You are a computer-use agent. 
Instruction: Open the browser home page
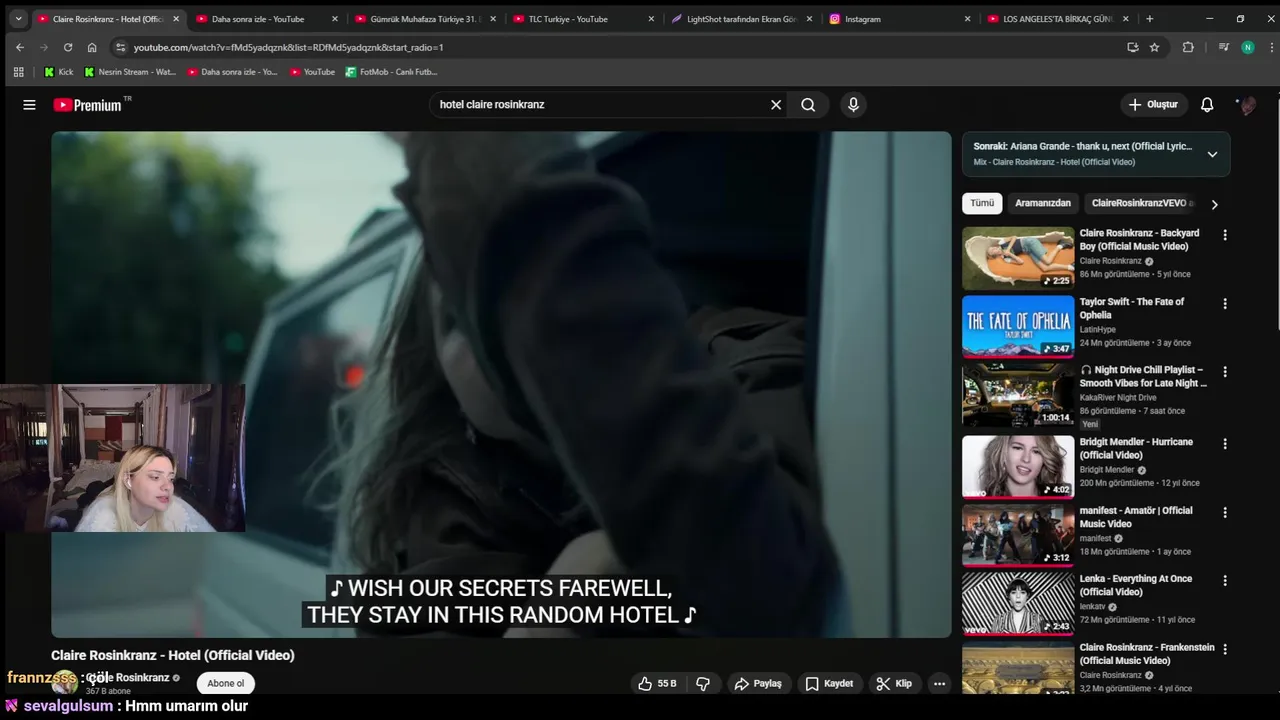pyautogui.click(x=92, y=47)
